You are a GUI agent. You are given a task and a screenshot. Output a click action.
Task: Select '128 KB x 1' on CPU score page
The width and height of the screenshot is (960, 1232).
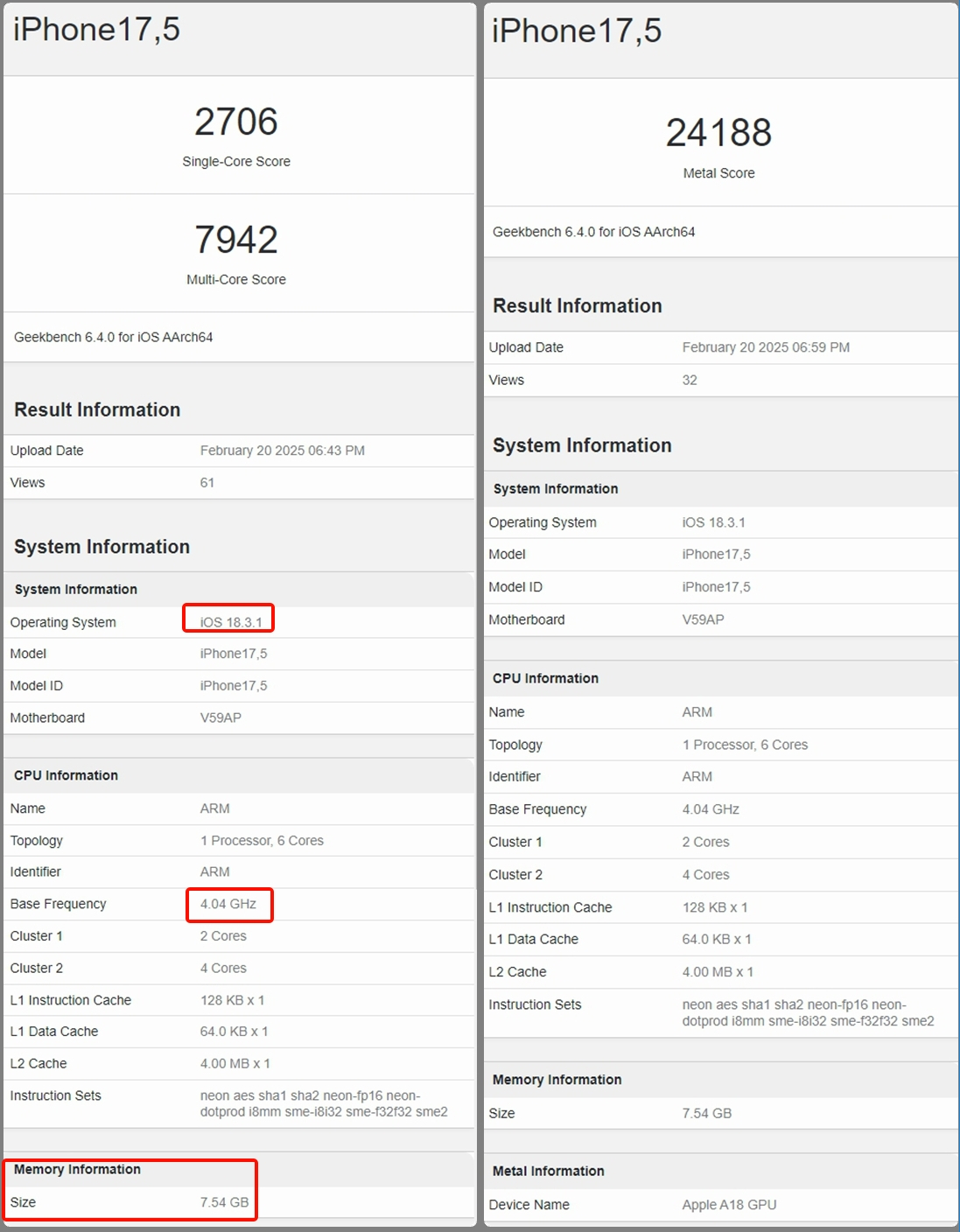[232, 1000]
